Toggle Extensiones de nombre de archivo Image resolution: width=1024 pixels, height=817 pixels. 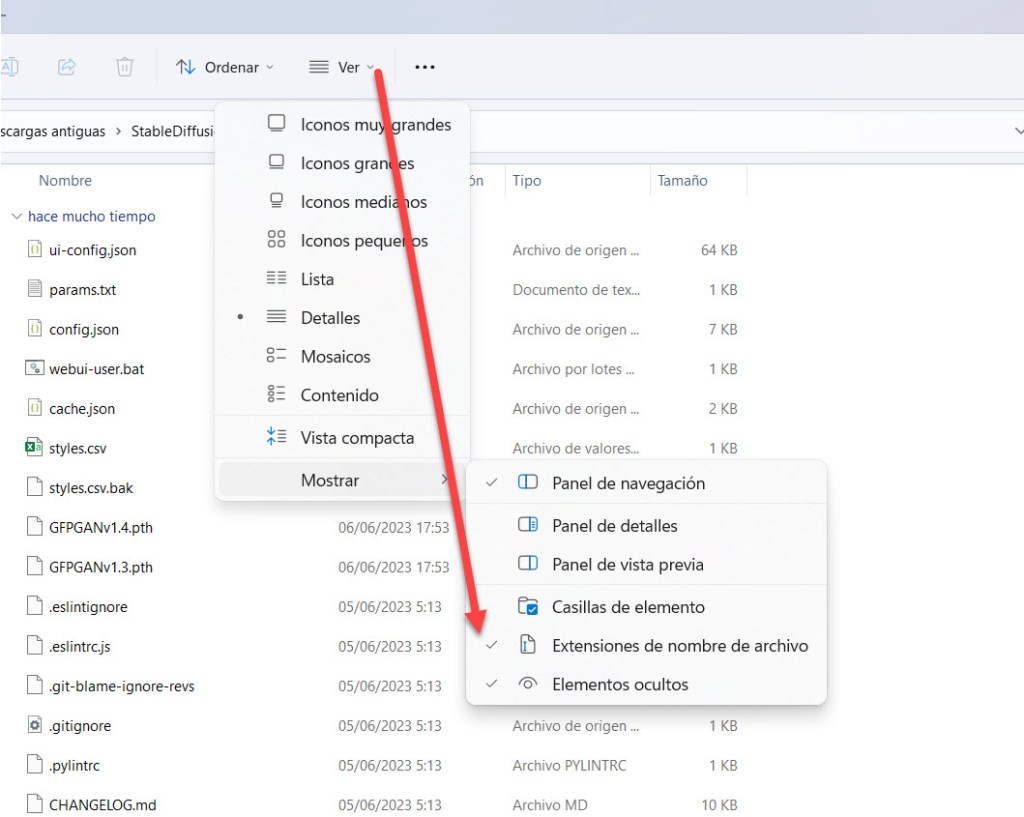point(679,646)
